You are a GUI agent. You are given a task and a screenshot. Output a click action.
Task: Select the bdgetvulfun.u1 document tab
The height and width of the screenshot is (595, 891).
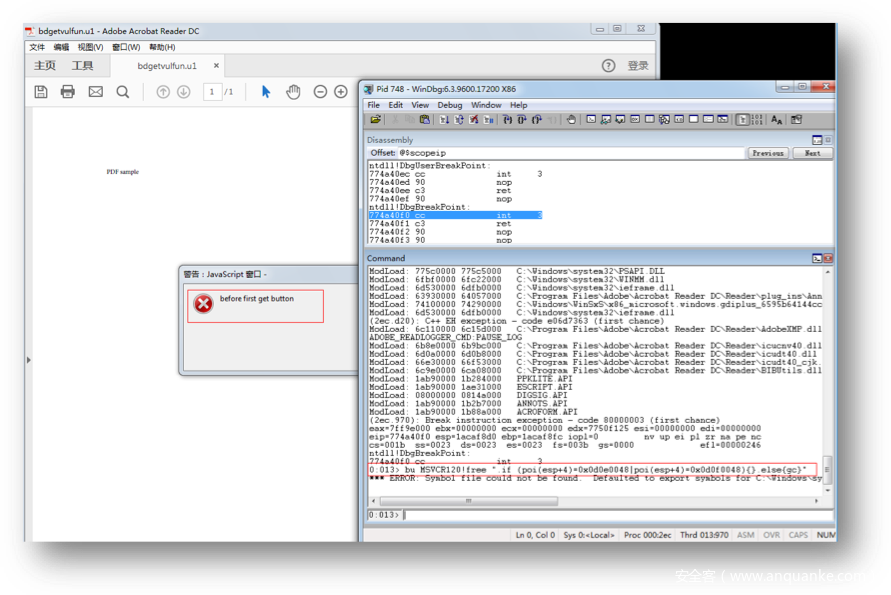pos(167,66)
